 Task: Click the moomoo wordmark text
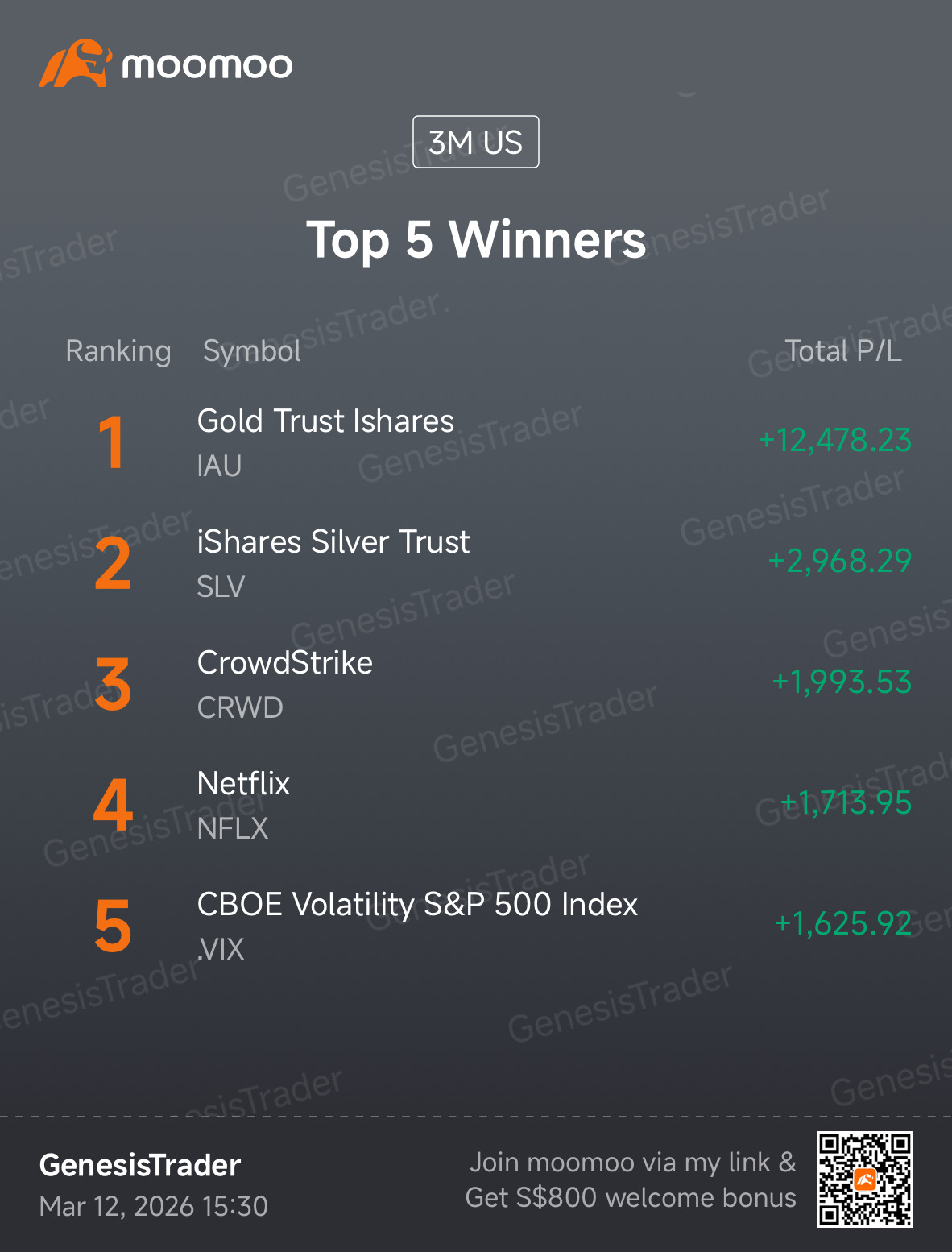pos(207,65)
